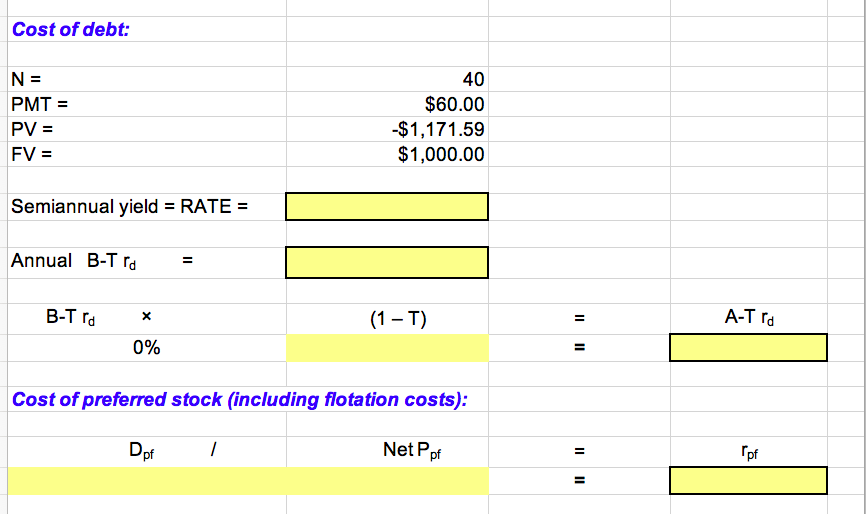Click the 'Dpf /' header cell
Screen dimensions: 866x514
pos(147,451)
